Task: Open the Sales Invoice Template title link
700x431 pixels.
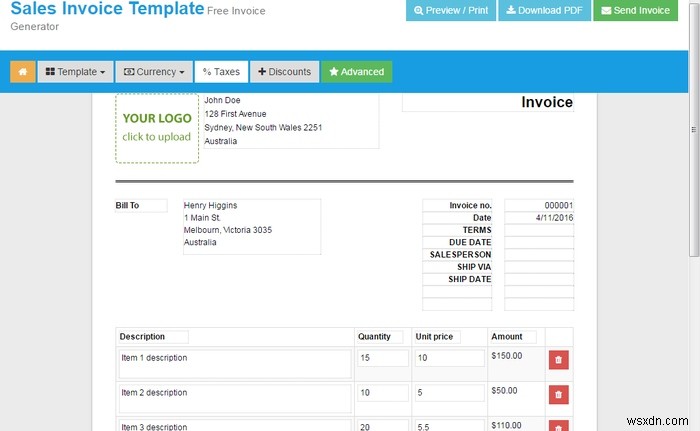Action: (107, 8)
